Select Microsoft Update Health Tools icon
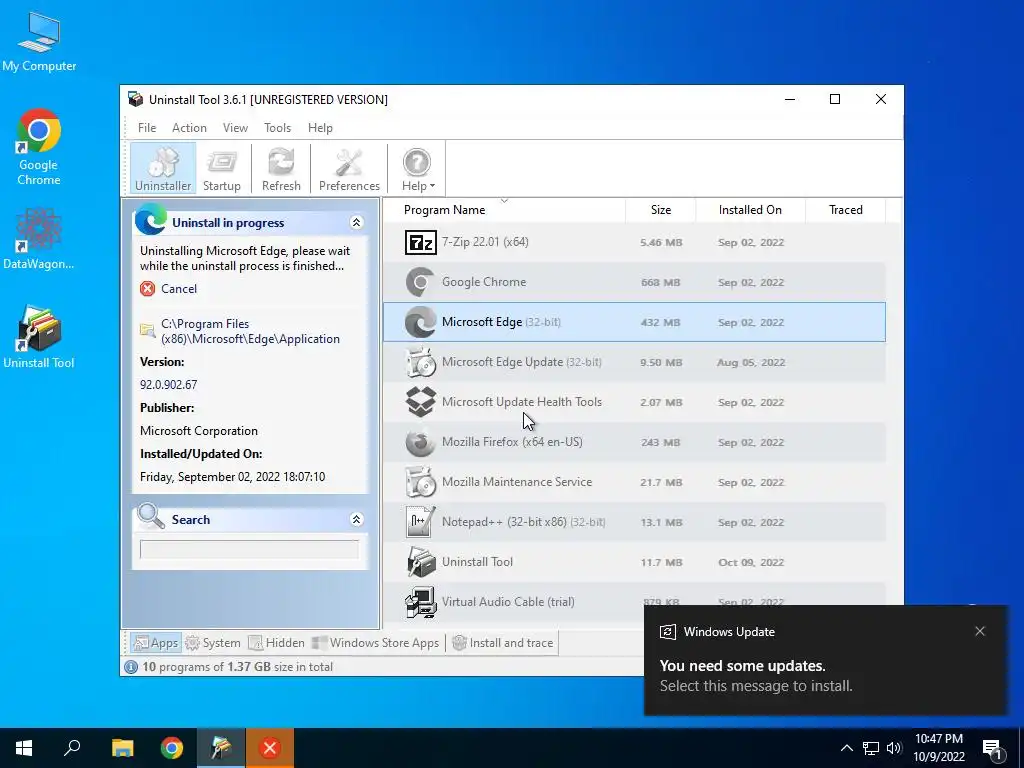 pos(421,402)
